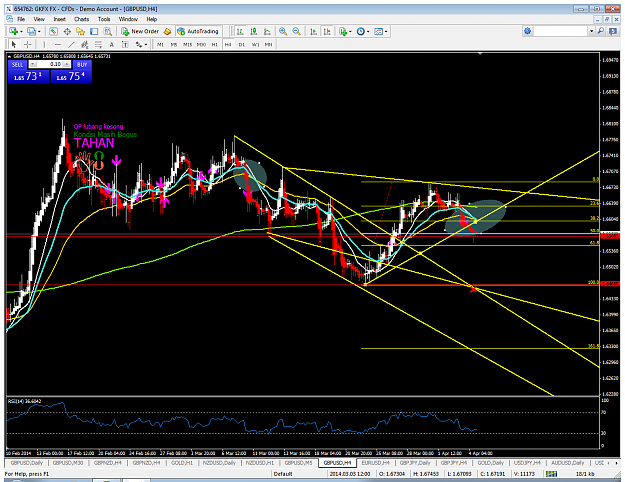Open the Arrows objects dropdown
The image size is (625, 482).
[141, 44]
